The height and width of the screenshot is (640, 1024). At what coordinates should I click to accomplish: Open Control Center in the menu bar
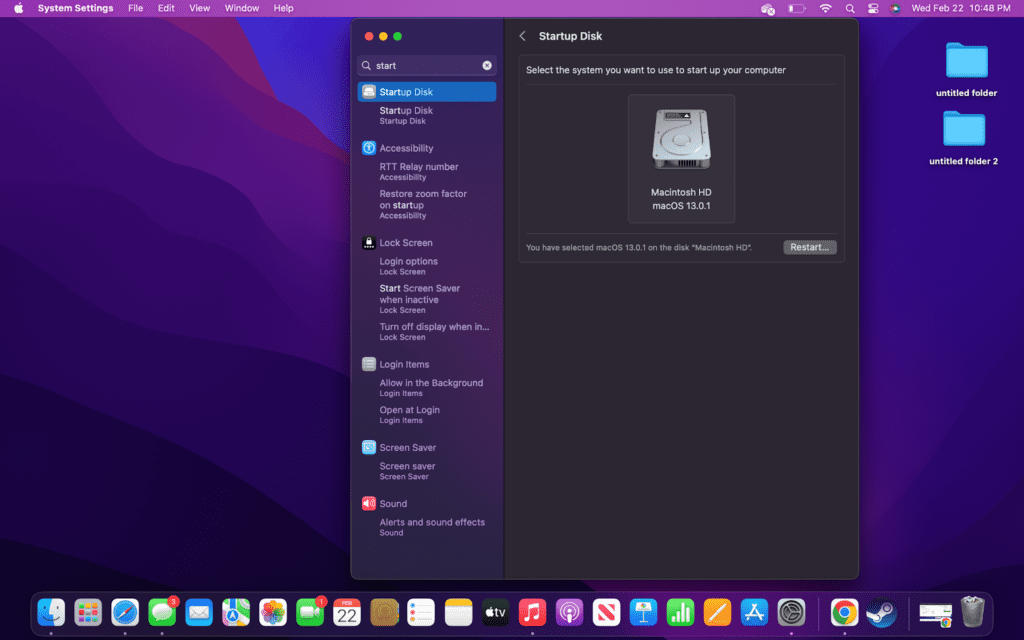(x=872, y=8)
